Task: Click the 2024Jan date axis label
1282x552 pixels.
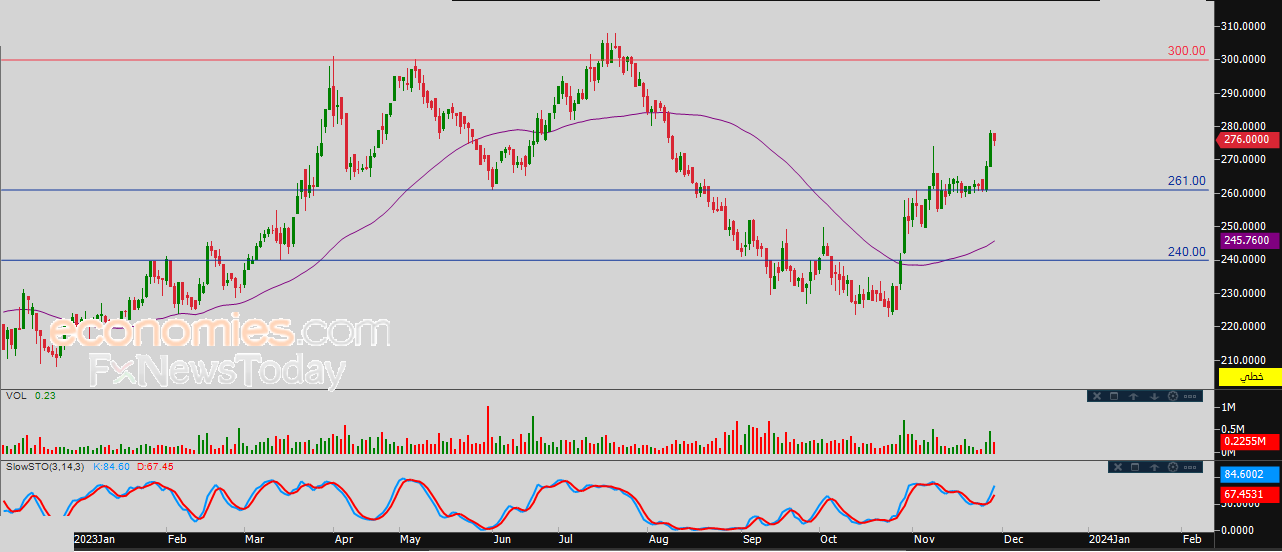Action: point(1109,538)
